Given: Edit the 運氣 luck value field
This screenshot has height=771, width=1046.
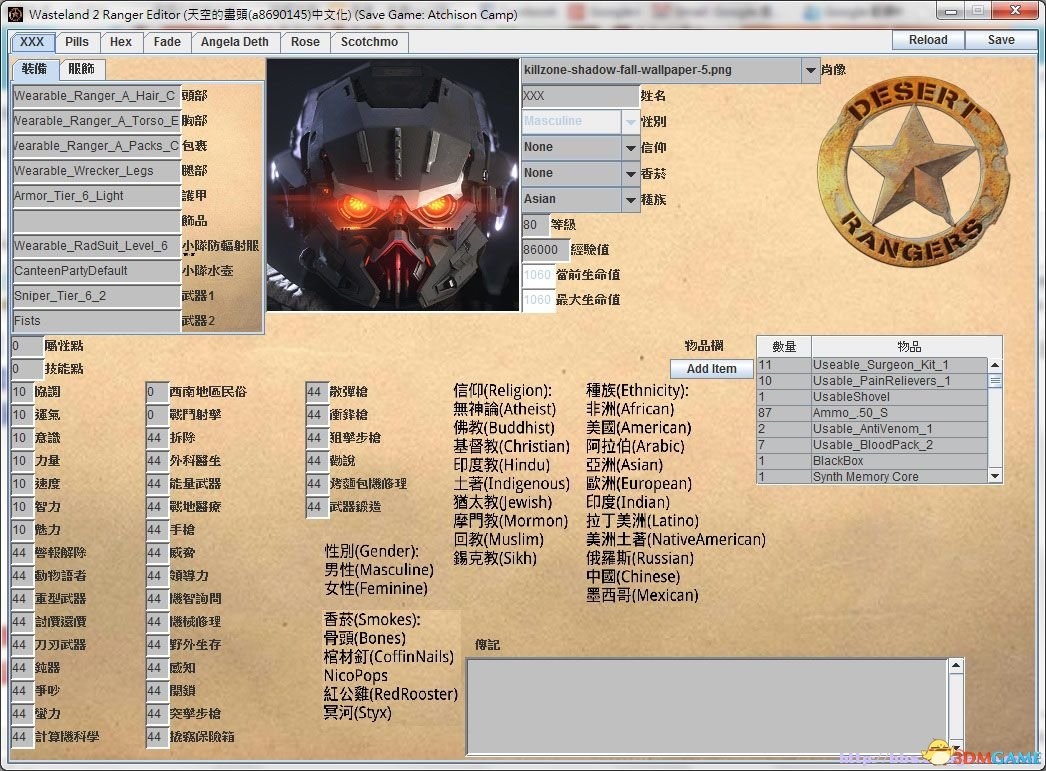Looking at the screenshot, I should coord(22,415).
